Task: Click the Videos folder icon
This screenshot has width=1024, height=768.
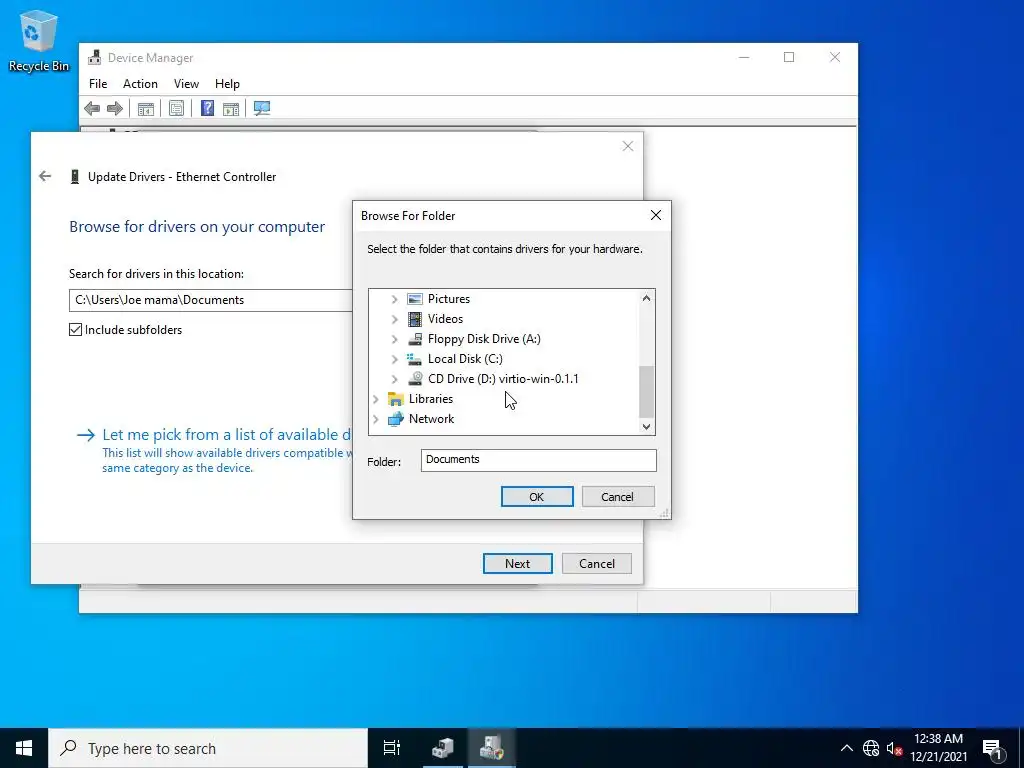Action: click(x=415, y=319)
